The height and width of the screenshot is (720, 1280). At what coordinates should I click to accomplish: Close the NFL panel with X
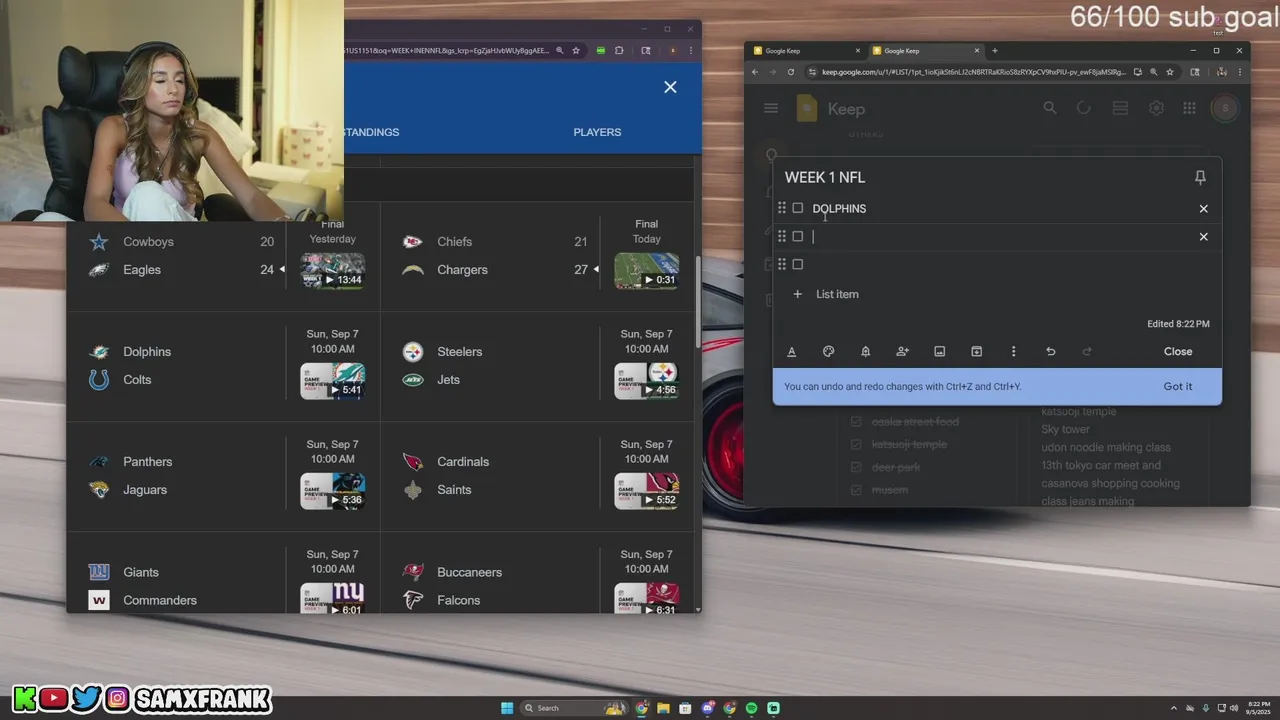(670, 87)
